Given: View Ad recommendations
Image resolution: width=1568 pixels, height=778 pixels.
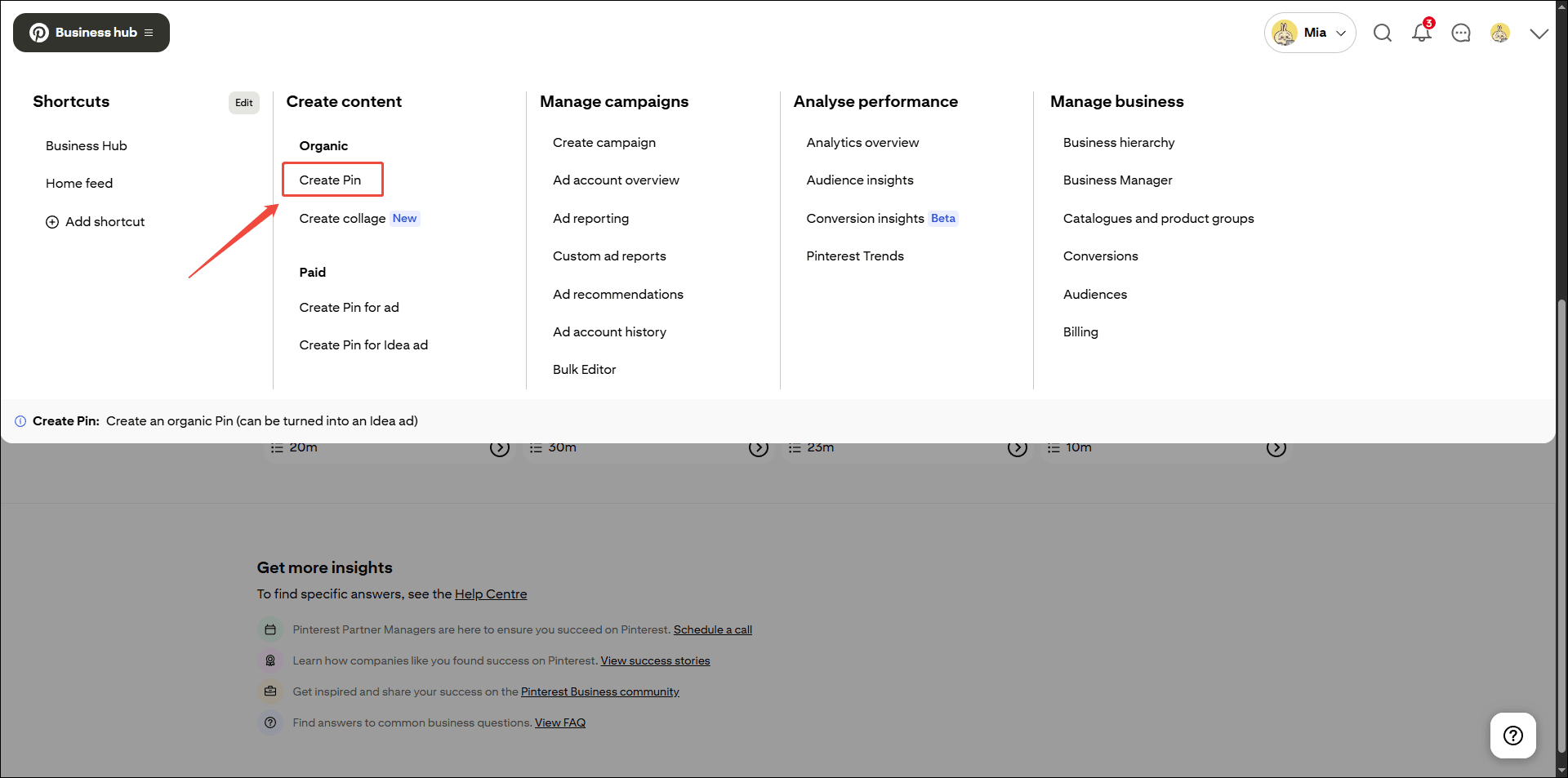Looking at the screenshot, I should pyautogui.click(x=618, y=295).
